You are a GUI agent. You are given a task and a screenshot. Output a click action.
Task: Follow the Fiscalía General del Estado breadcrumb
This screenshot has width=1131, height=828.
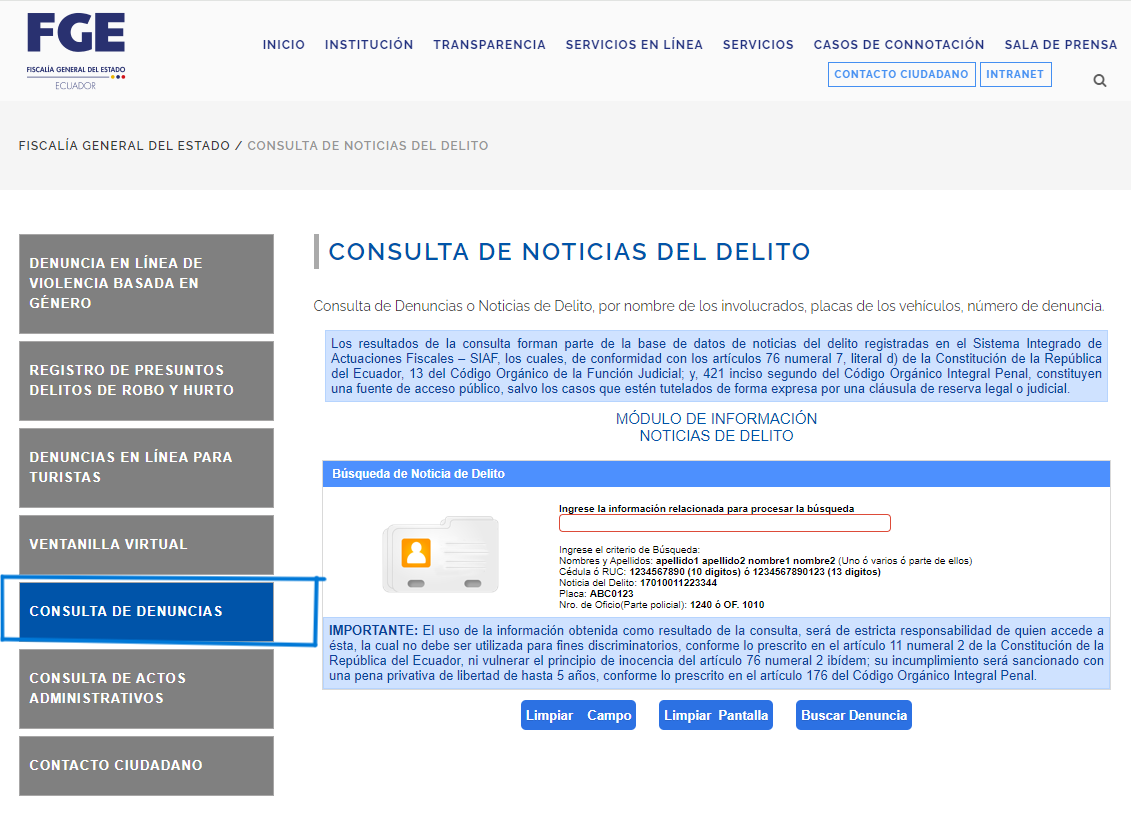(x=124, y=146)
